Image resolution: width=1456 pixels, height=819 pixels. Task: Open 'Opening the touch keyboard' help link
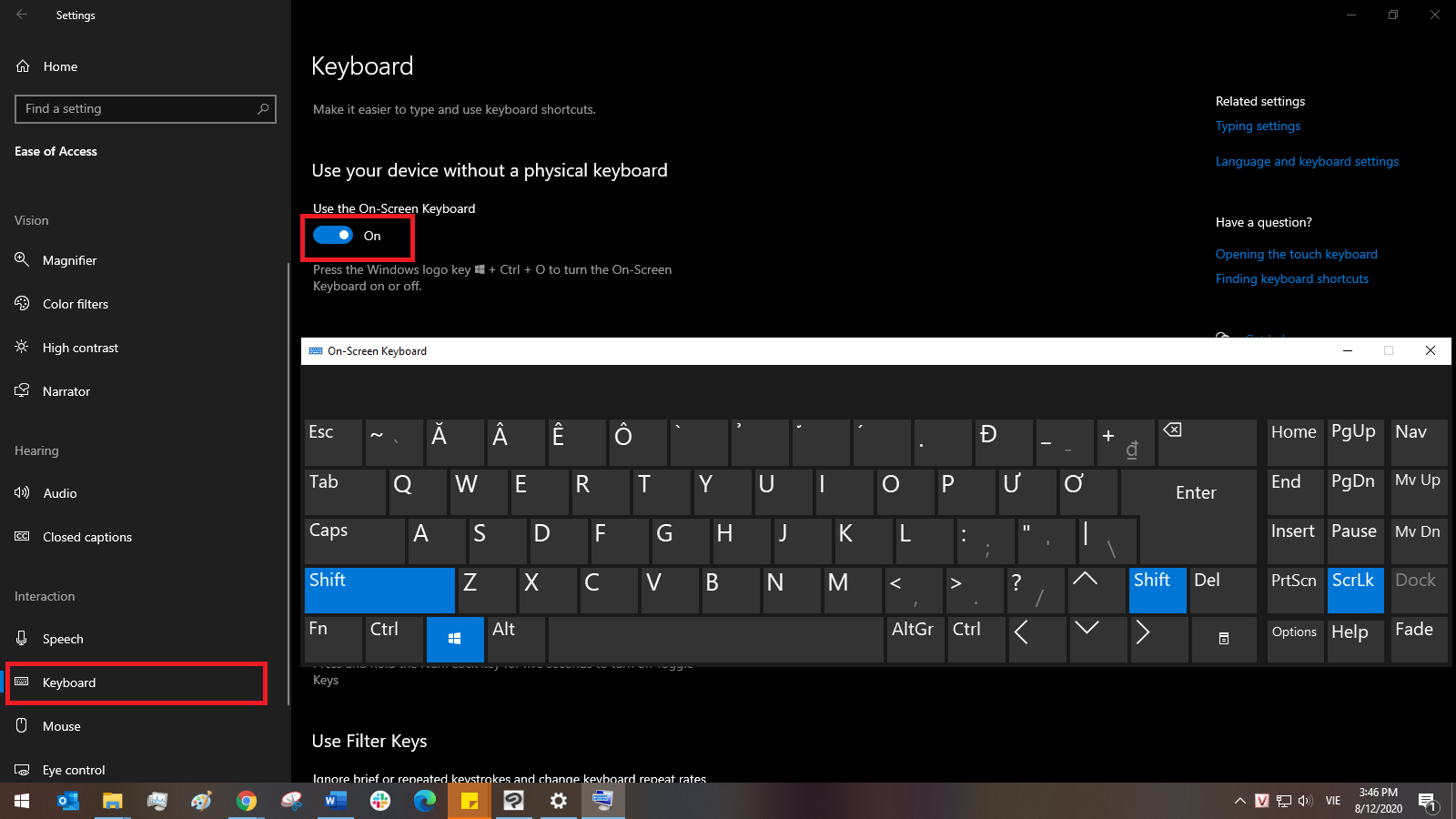(1296, 255)
